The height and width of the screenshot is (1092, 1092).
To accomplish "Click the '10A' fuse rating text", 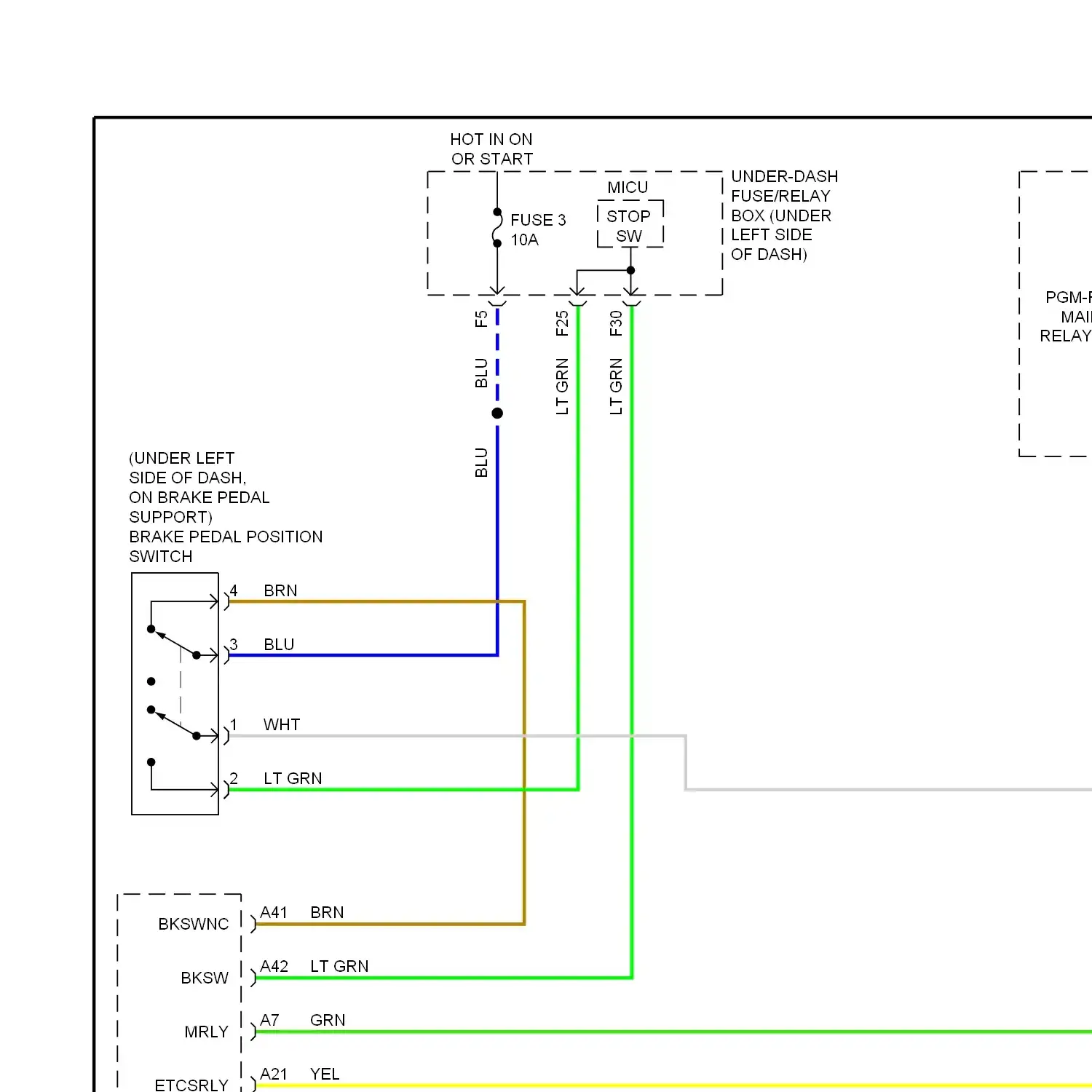I will [x=524, y=240].
